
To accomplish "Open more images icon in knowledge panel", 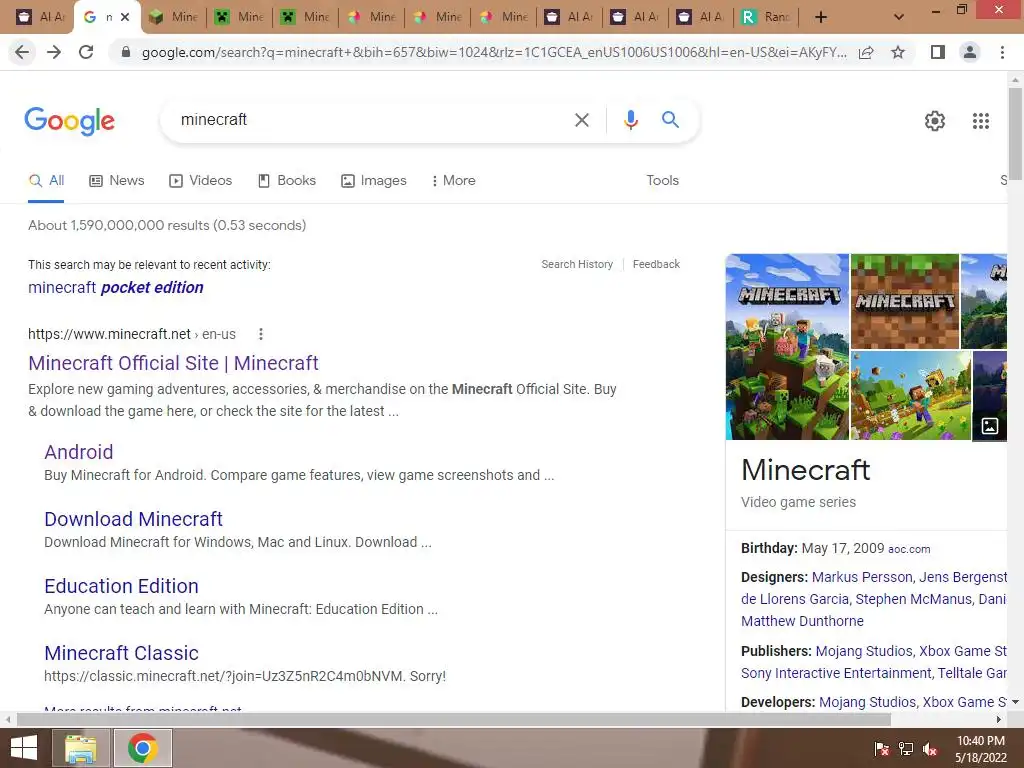I will 989,426.
